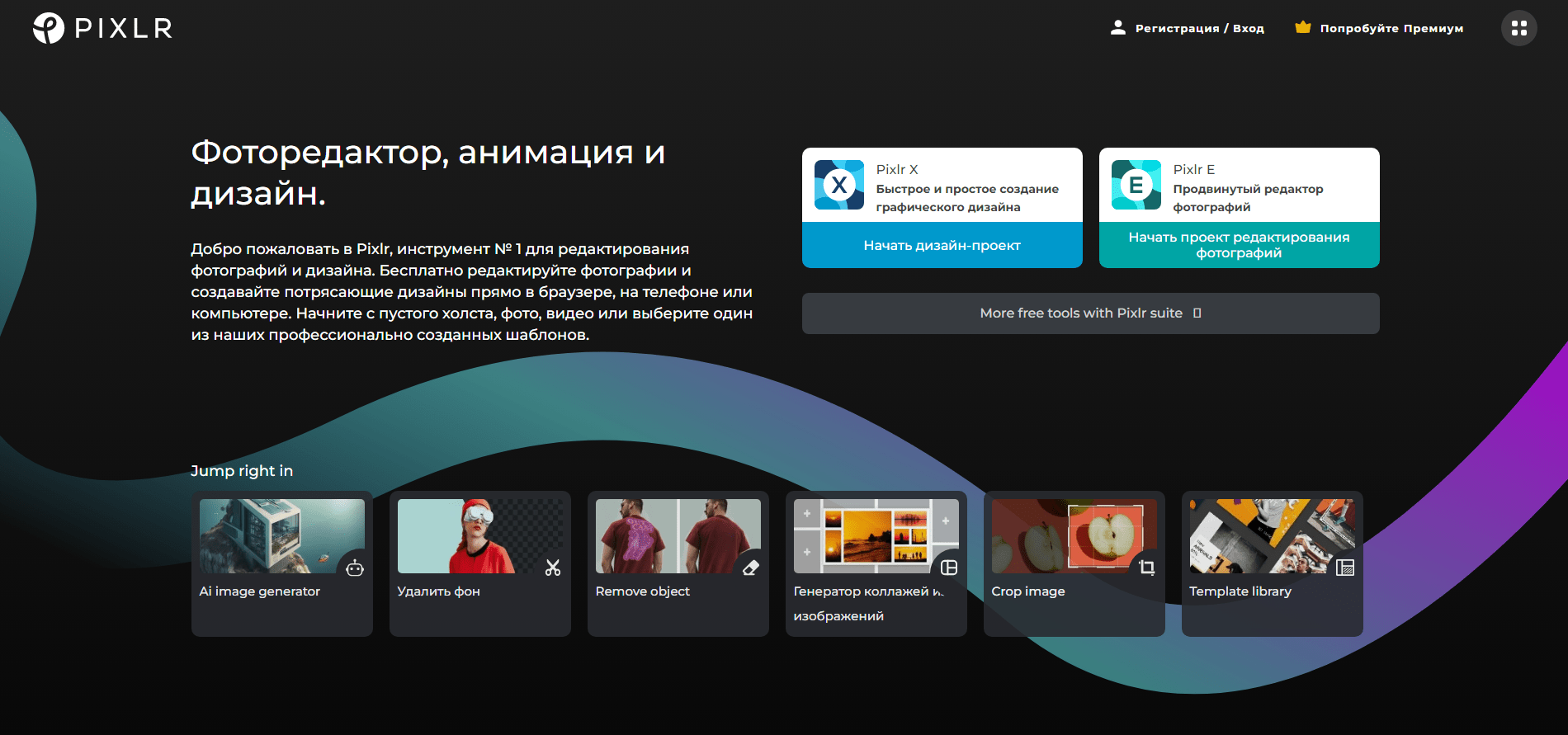This screenshot has width=1568, height=735.
Task: Click Быстрое и простое создание description
Action: coord(967,198)
